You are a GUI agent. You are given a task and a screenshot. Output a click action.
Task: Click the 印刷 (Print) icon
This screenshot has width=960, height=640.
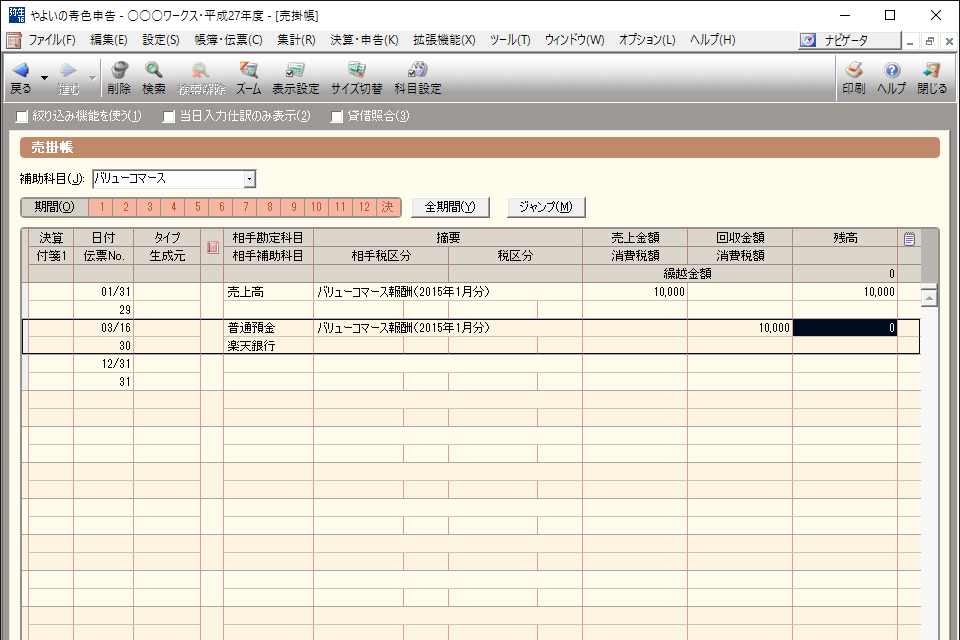tap(853, 78)
